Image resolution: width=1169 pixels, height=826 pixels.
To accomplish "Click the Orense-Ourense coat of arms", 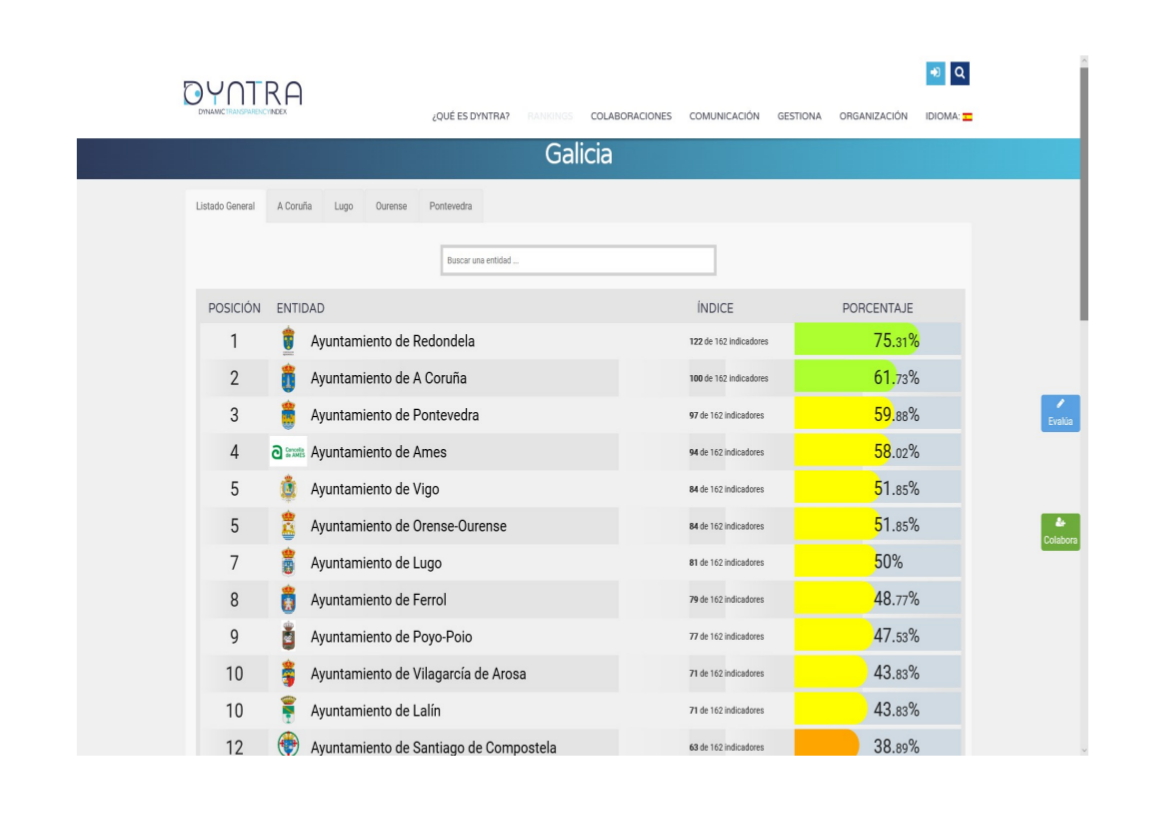I will 288,526.
